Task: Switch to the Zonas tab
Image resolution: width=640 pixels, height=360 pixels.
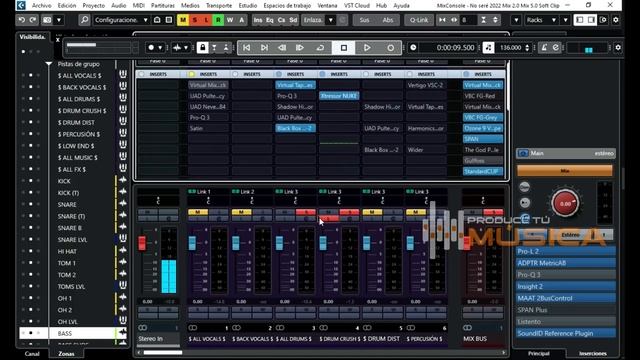Action: pos(66,353)
